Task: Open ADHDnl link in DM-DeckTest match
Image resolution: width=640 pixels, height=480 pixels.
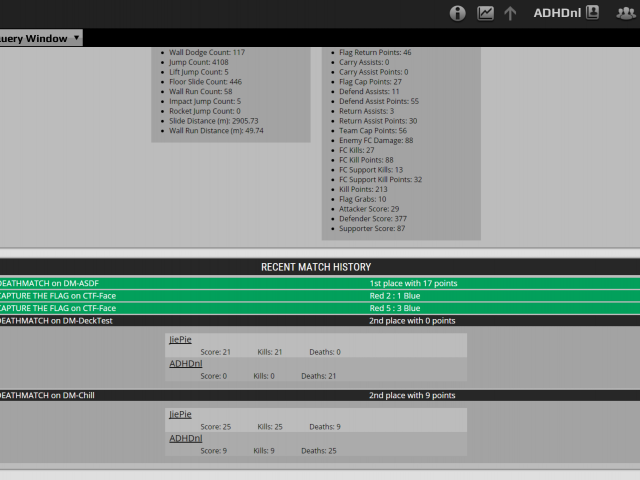Action: click(185, 364)
